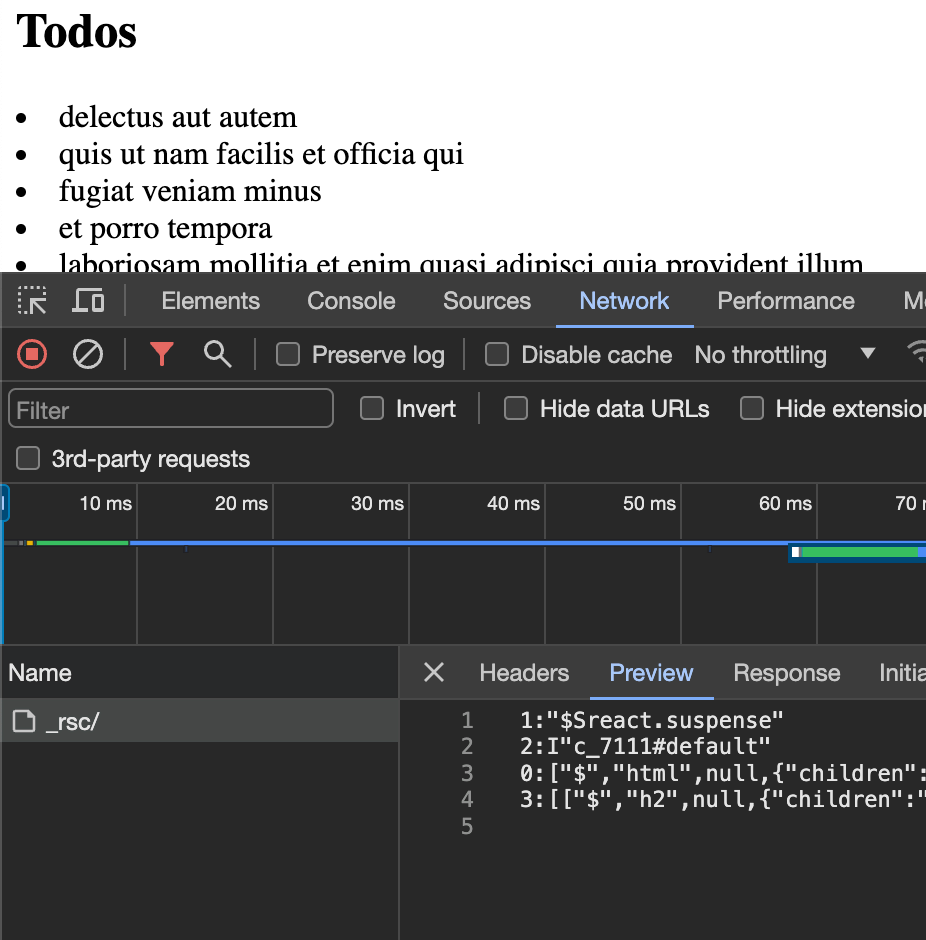The image size is (926, 940).
Task: Select the inspect element tool
Action: pos(31,300)
